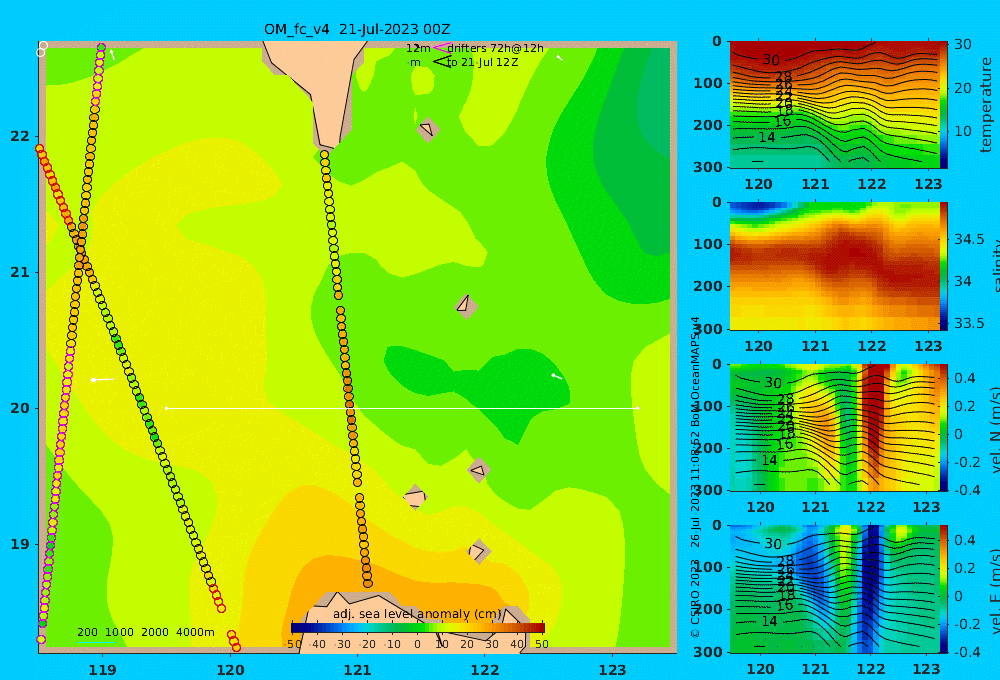Click the salinity color scale bar
The image size is (1000, 680).
pos(944,266)
